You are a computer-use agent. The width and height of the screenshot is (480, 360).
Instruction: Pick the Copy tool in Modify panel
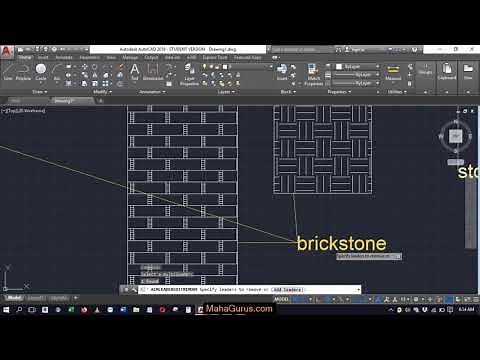click(x=84, y=75)
